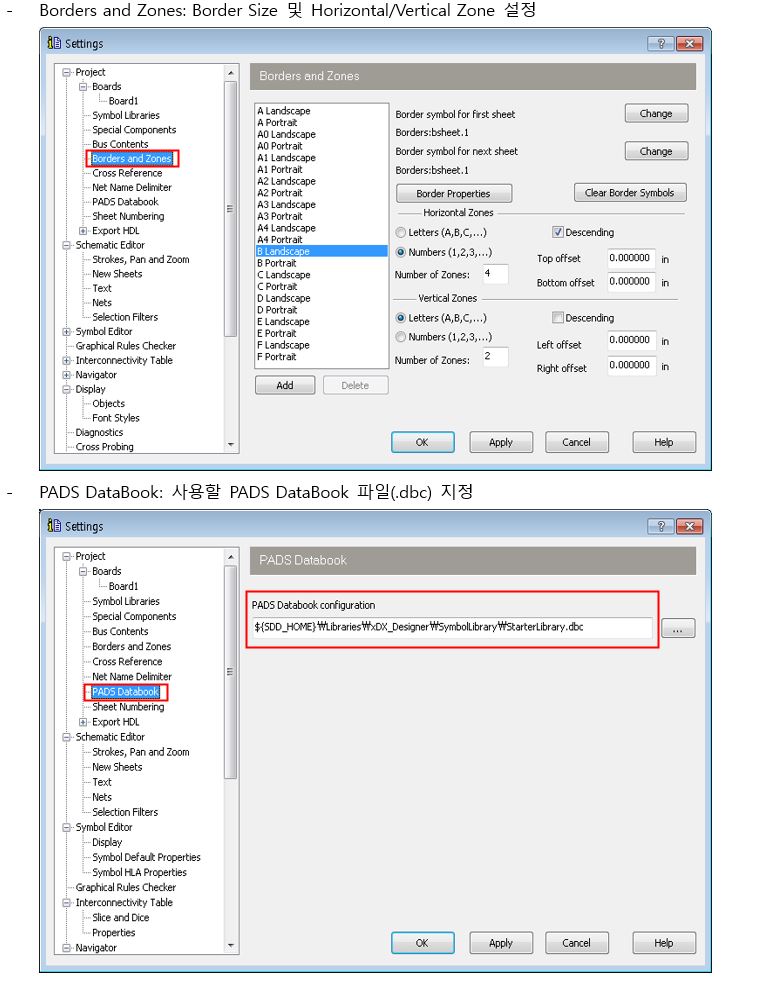Select Letters radio button in Horizontal Zones
This screenshot has height=996, width=759.
(x=401, y=232)
